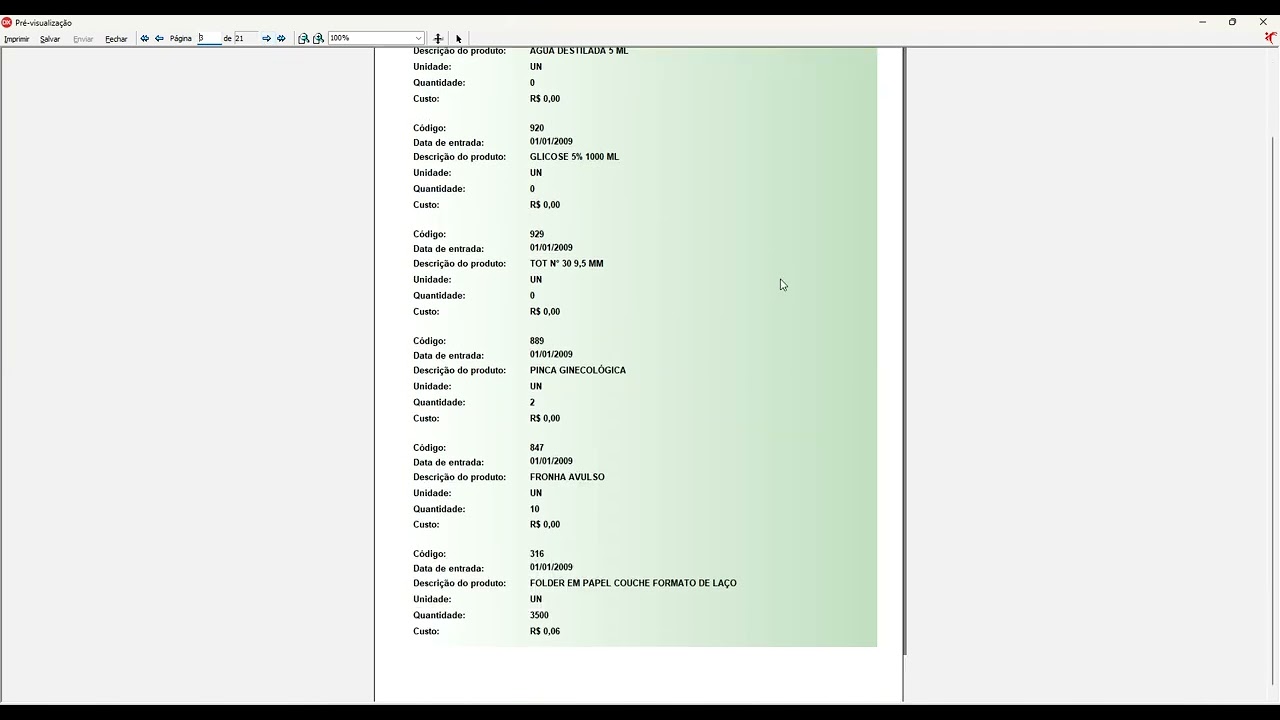The width and height of the screenshot is (1280, 720).
Task: Minimize the Pré-visualização window
Action: (1202, 22)
